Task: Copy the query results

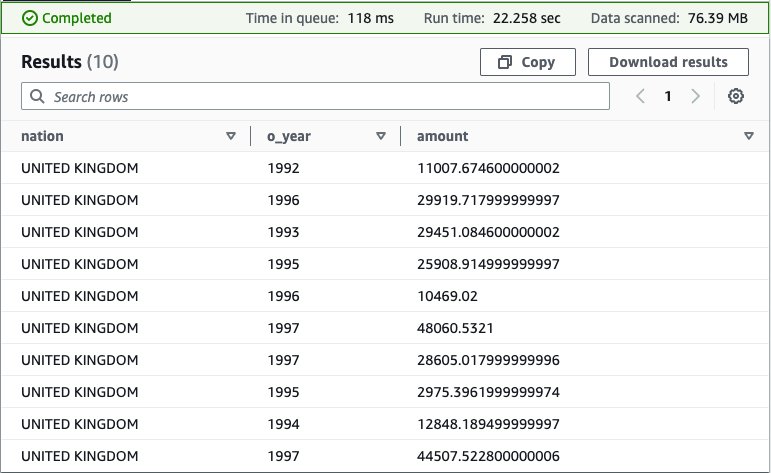Action: (x=528, y=62)
